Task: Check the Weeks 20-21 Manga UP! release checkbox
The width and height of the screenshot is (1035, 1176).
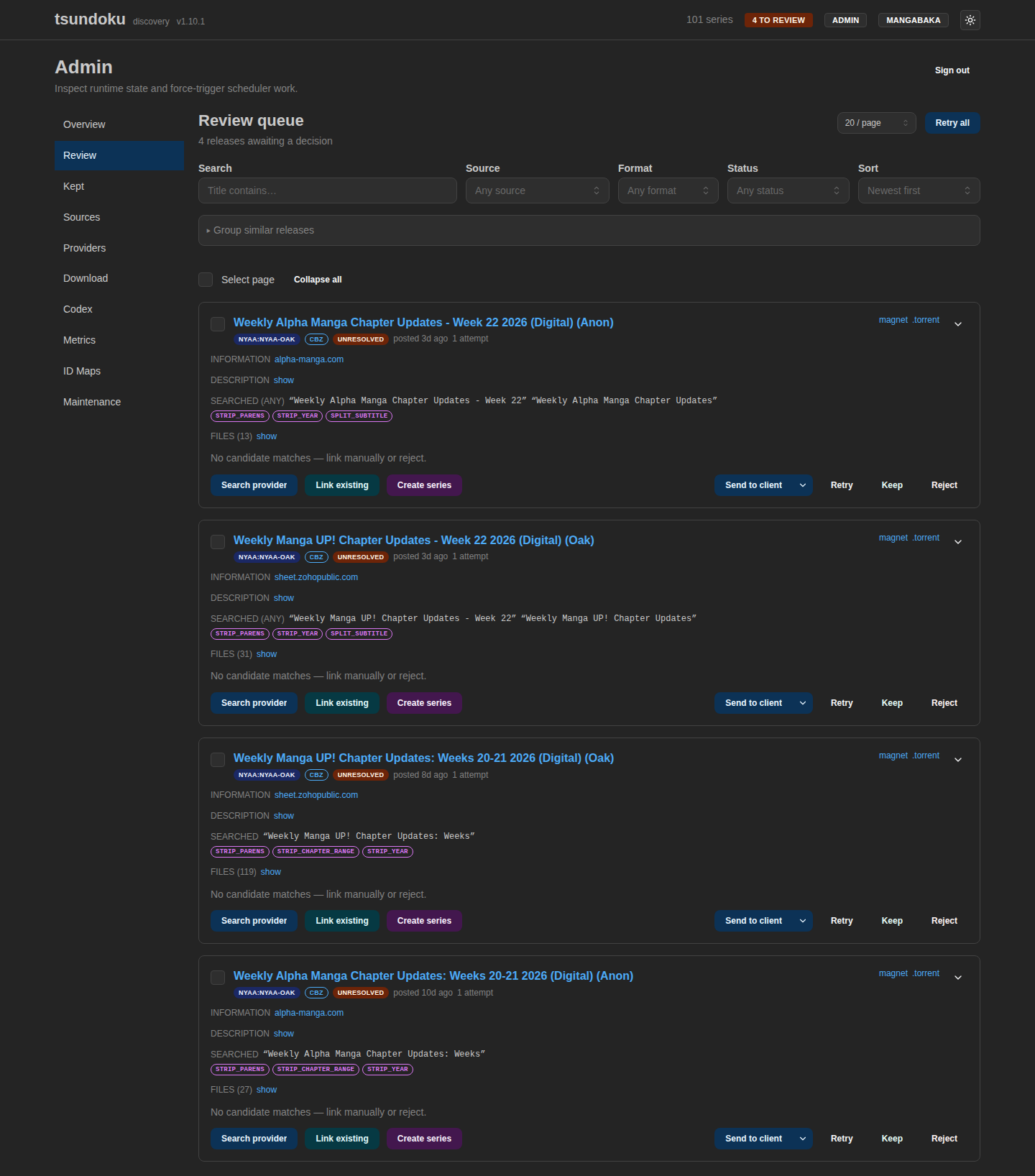Action: pyautogui.click(x=218, y=760)
